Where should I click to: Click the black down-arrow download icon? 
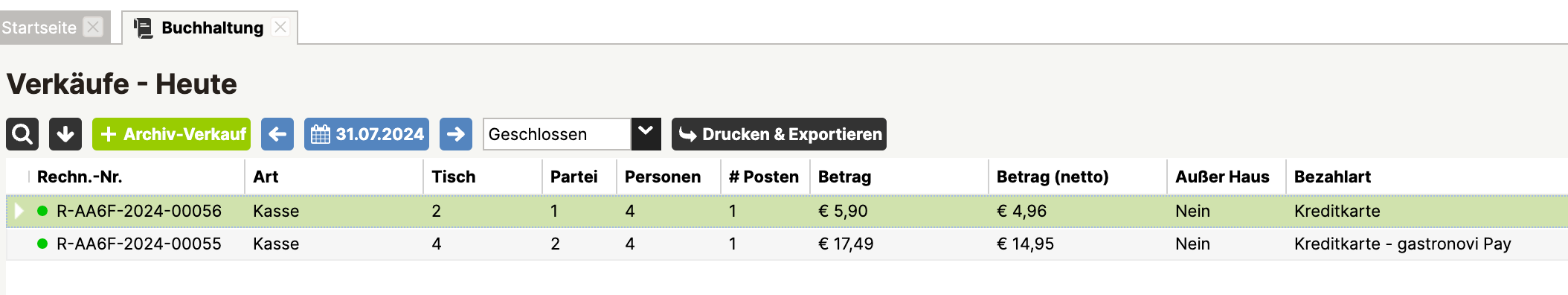click(x=65, y=134)
